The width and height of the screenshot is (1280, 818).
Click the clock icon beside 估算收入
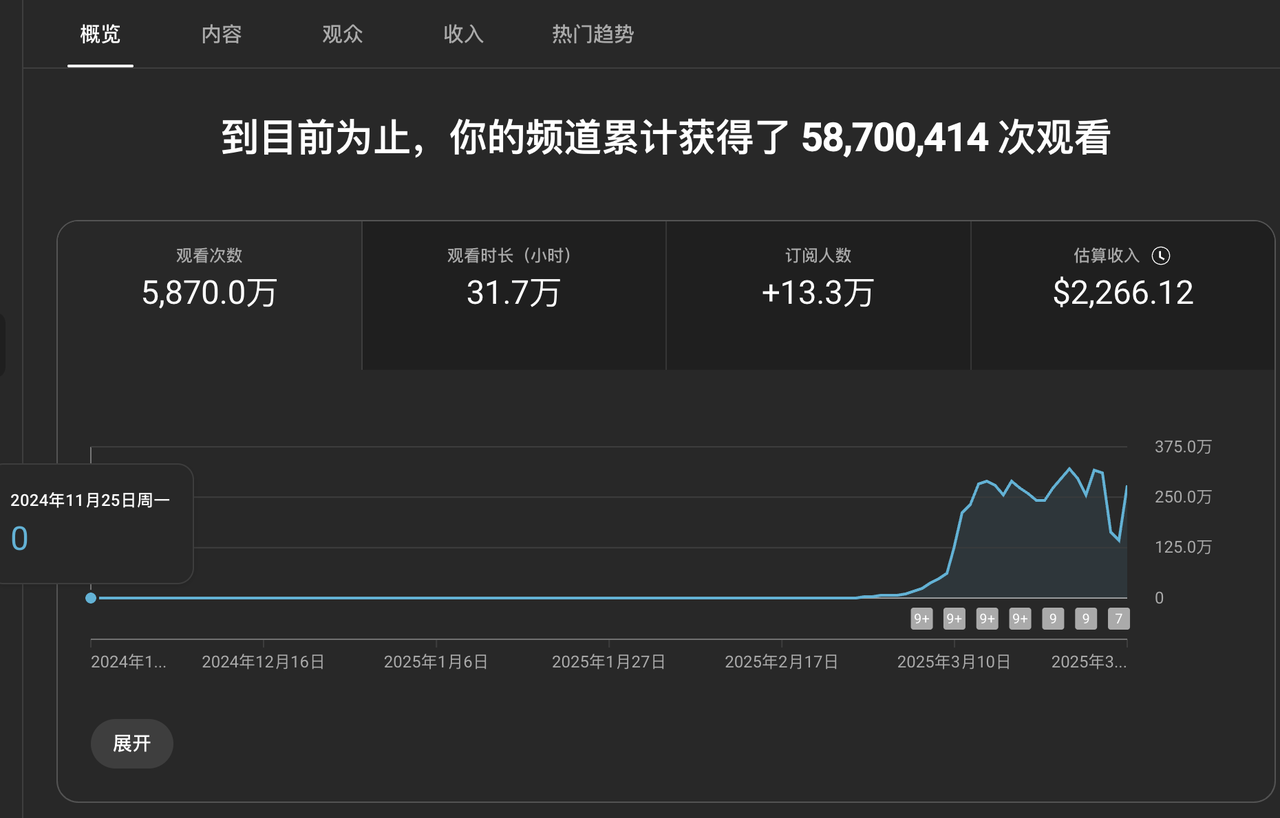[1161, 256]
